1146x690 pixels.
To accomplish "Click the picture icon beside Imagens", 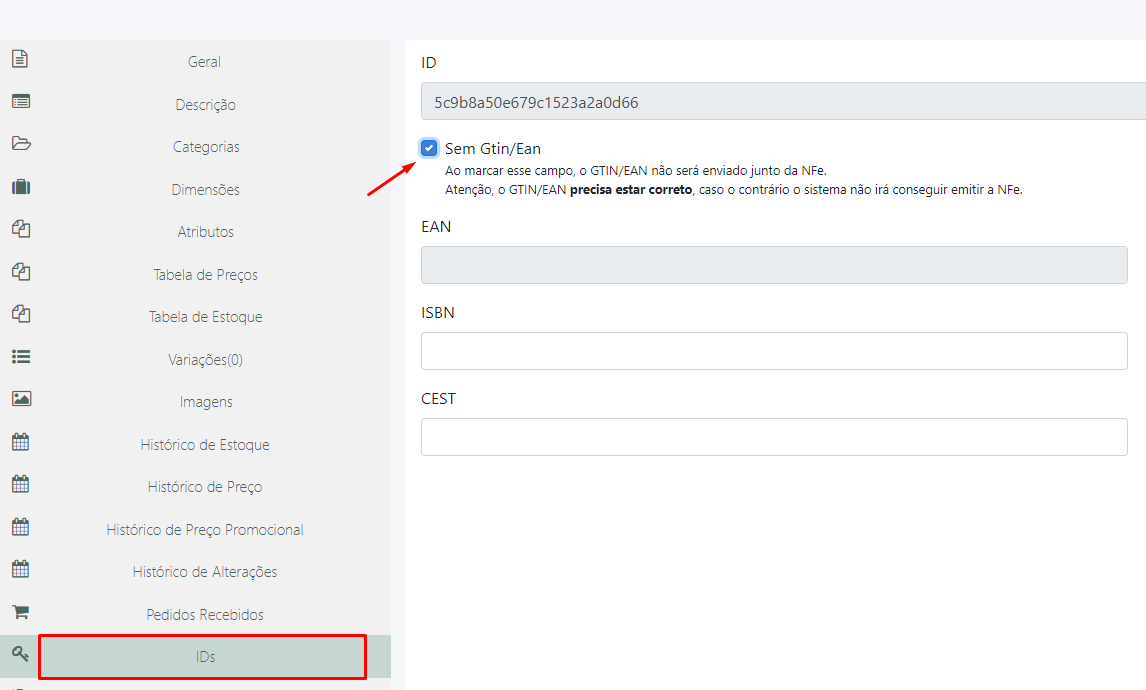I will click(x=20, y=399).
